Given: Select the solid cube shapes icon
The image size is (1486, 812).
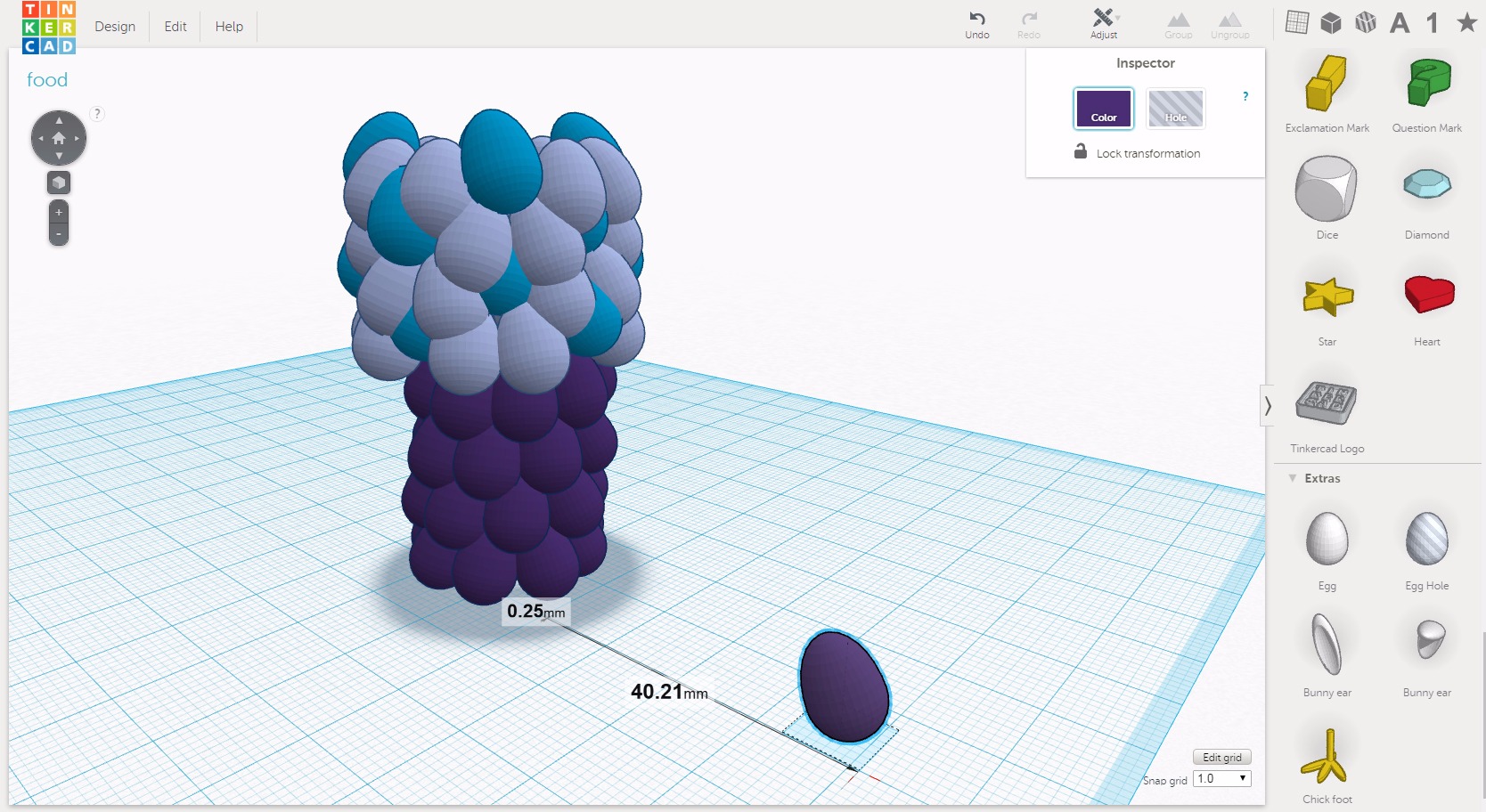Looking at the screenshot, I should pyautogui.click(x=1331, y=22).
